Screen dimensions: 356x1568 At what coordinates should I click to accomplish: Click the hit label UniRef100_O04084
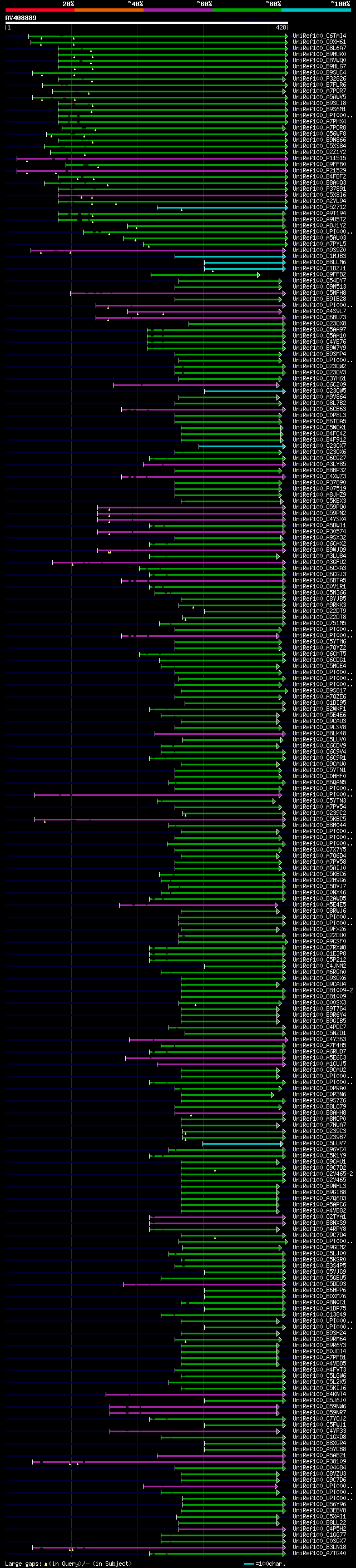(x=319, y=1467)
